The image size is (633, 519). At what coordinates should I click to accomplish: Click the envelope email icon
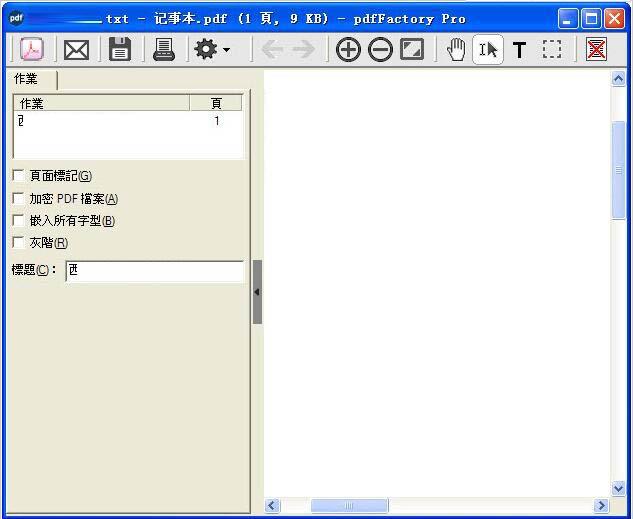pos(76,49)
